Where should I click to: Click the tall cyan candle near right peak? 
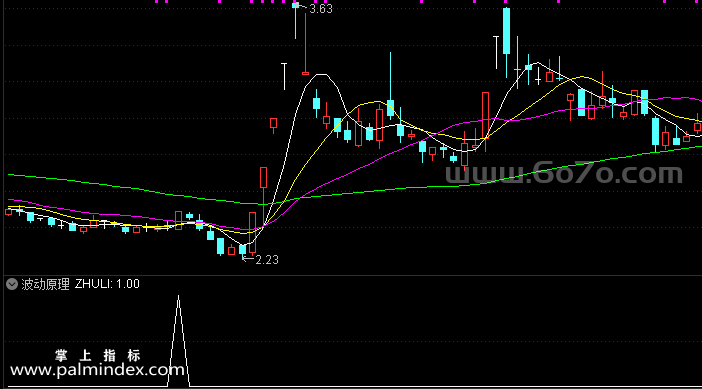coord(506,31)
